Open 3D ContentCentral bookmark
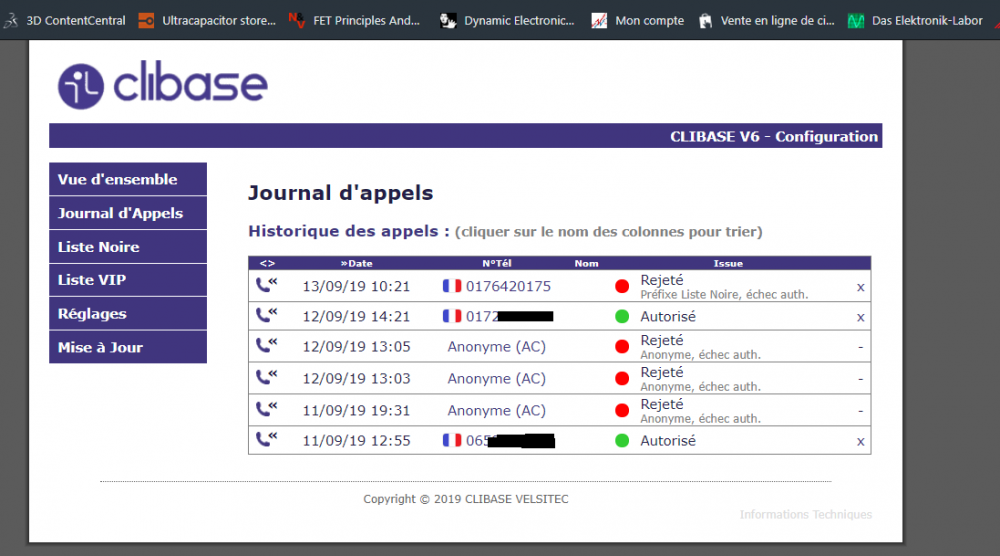The image size is (1000, 556). 65,20
